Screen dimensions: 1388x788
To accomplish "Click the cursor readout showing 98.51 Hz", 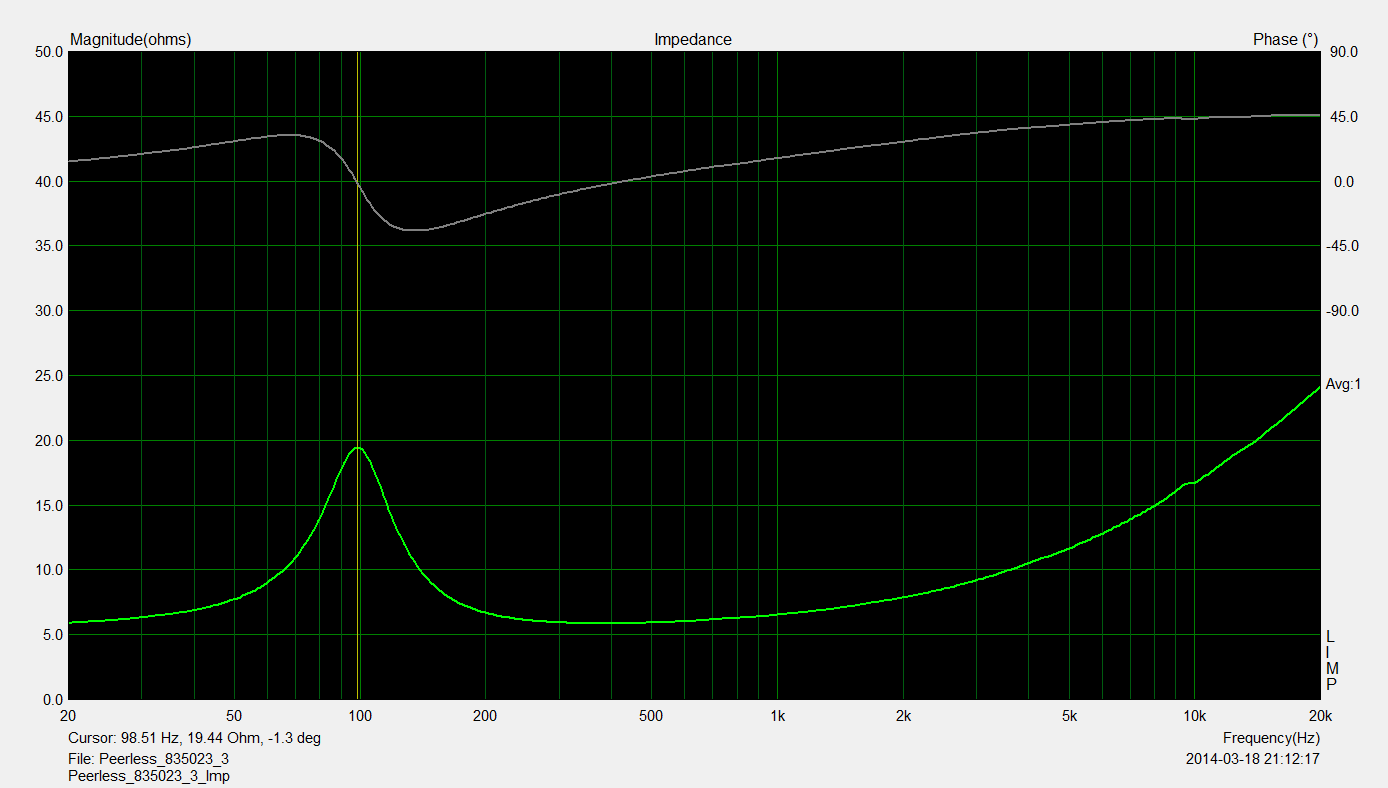I will pos(194,738).
